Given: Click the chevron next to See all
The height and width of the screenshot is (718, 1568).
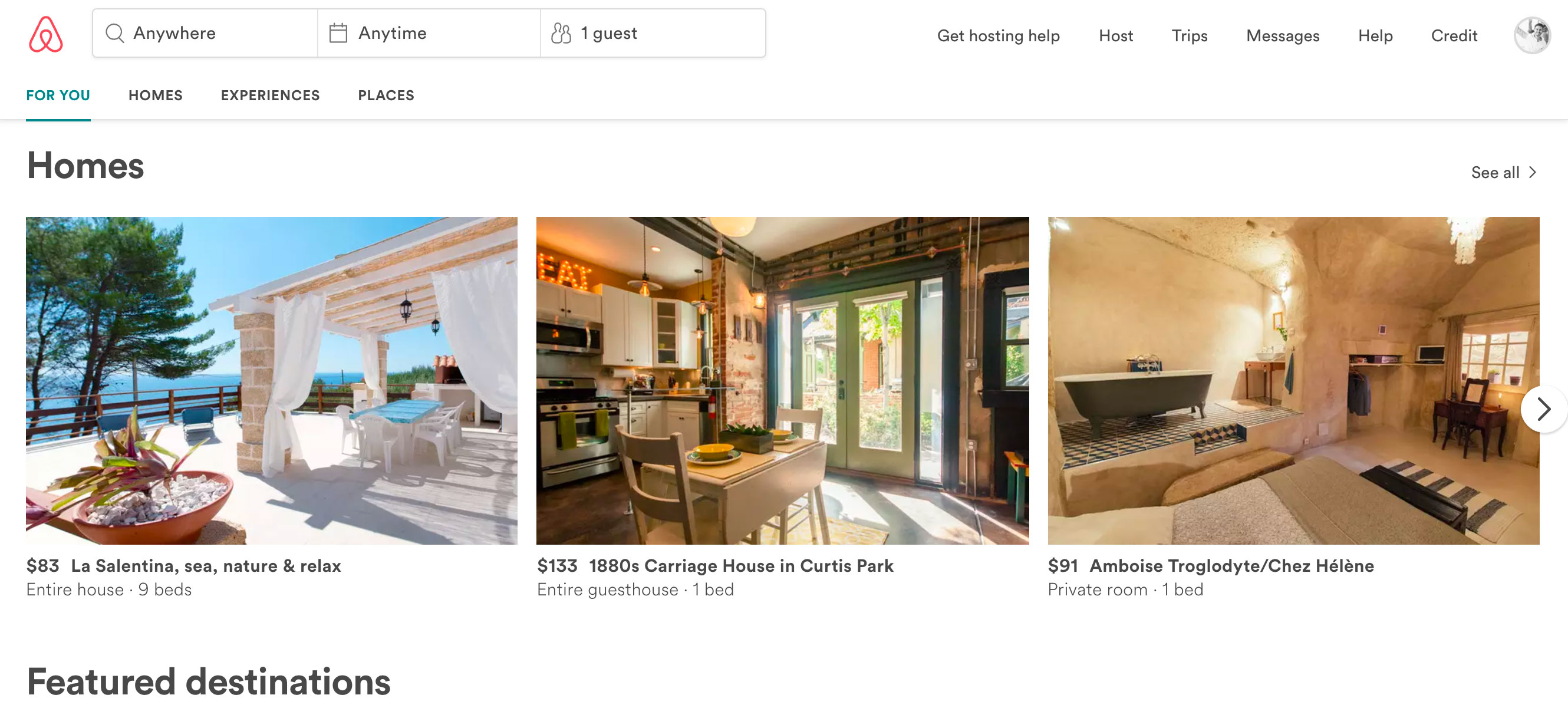Looking at the screenshot, I should [x=1533, y=173].
